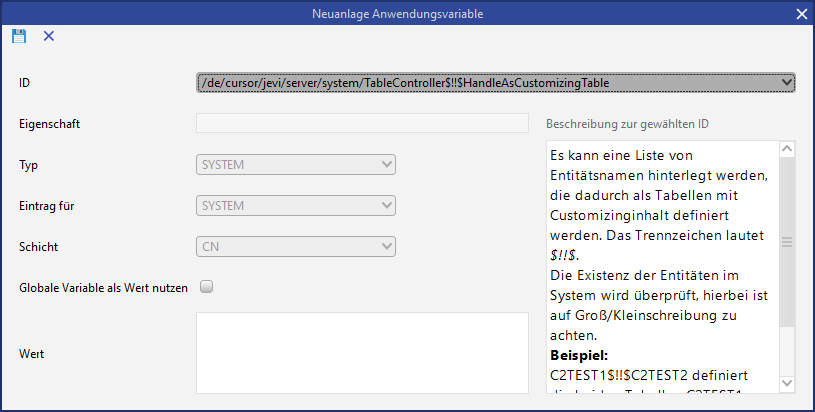Screen dimensions: 815x412
Task: Click the ID path text in the combo box
Action: tap(405, 83)
